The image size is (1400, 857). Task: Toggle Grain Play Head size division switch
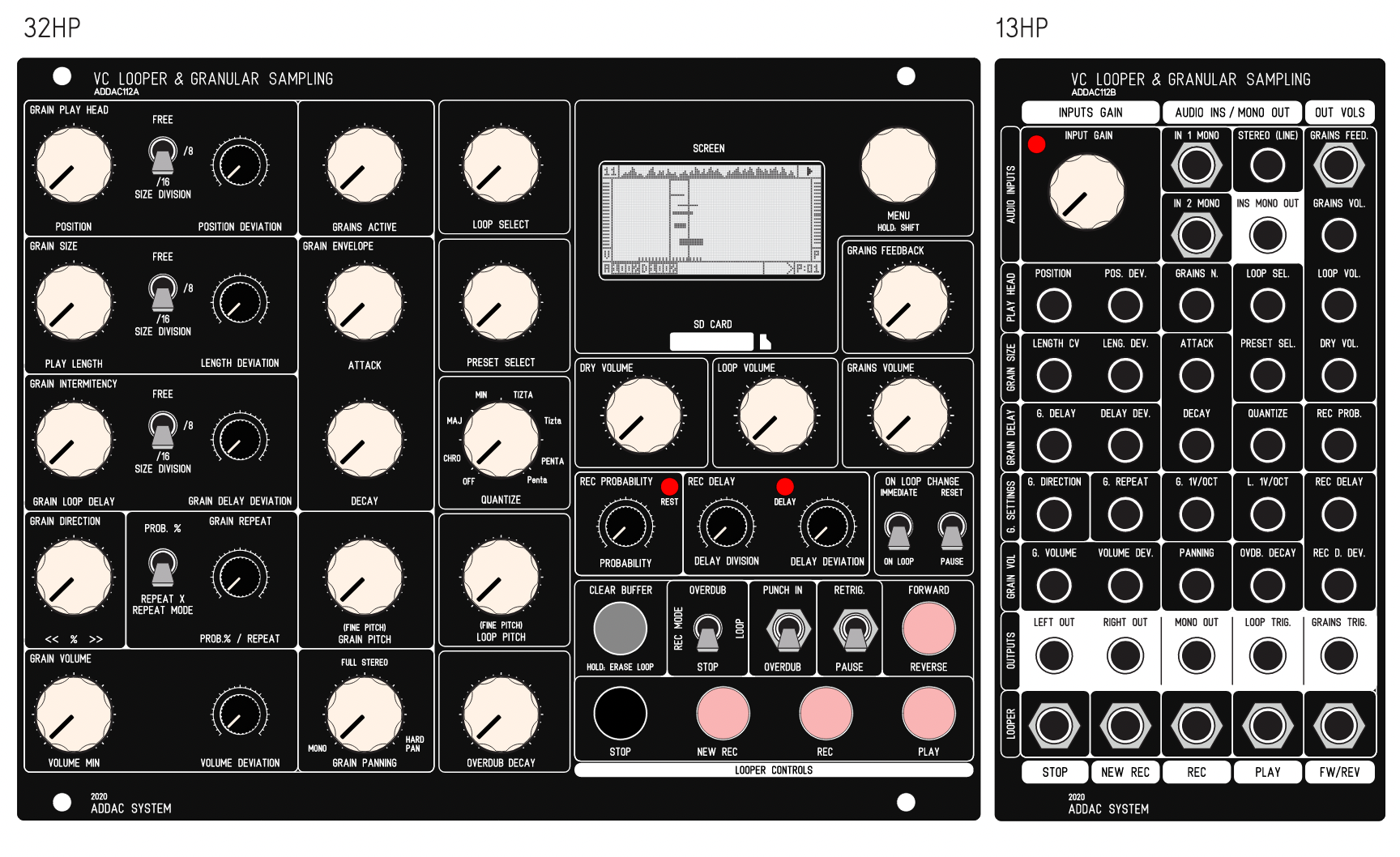coord(163,155)
